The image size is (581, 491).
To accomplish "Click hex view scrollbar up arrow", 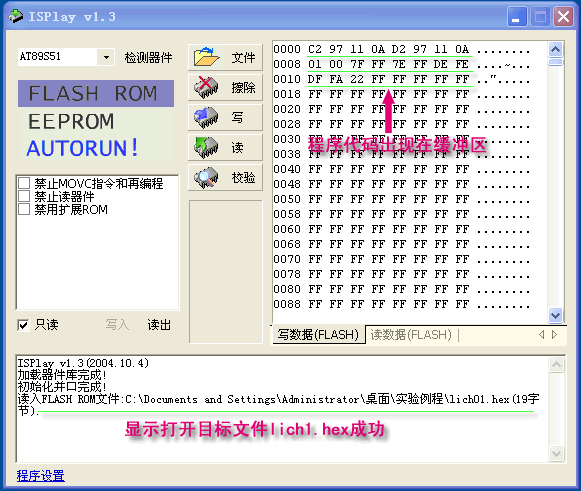I will (555, 49).
